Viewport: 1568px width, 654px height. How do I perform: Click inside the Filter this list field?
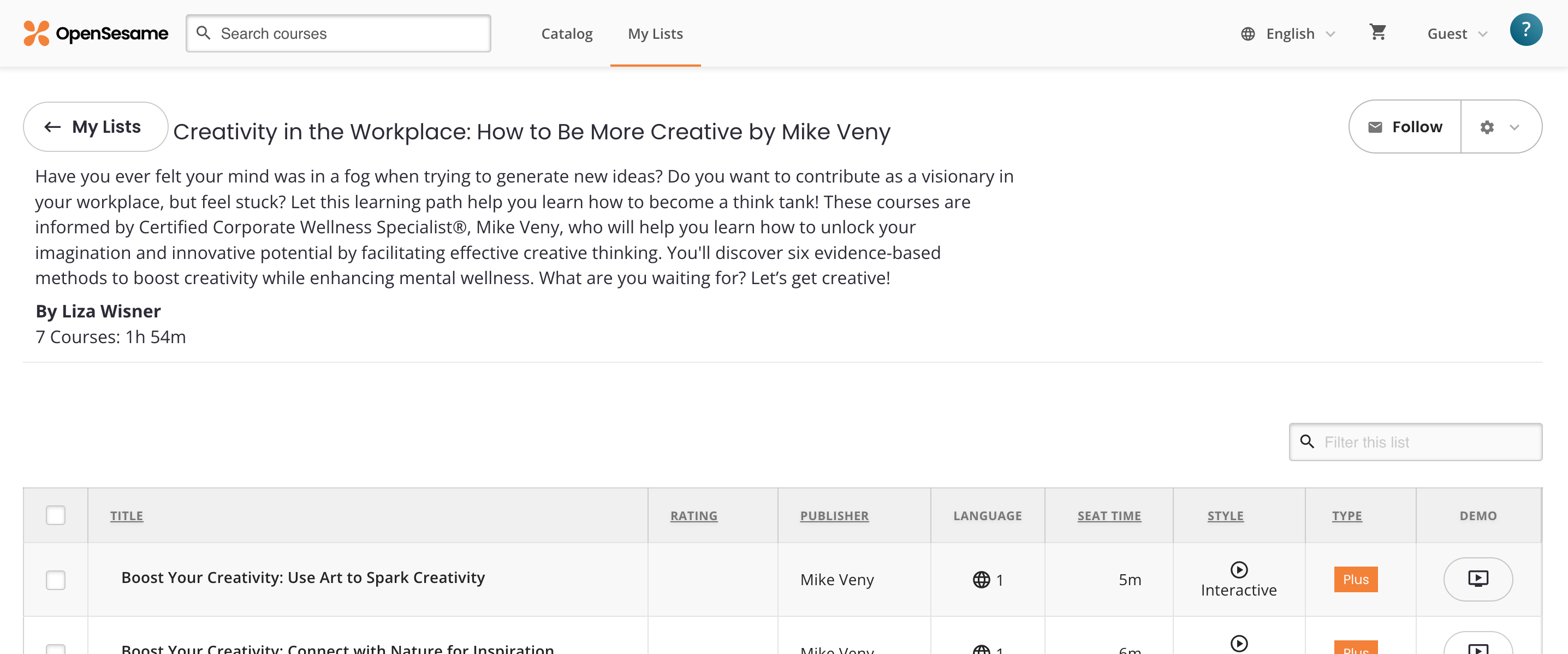(1418, 442)
